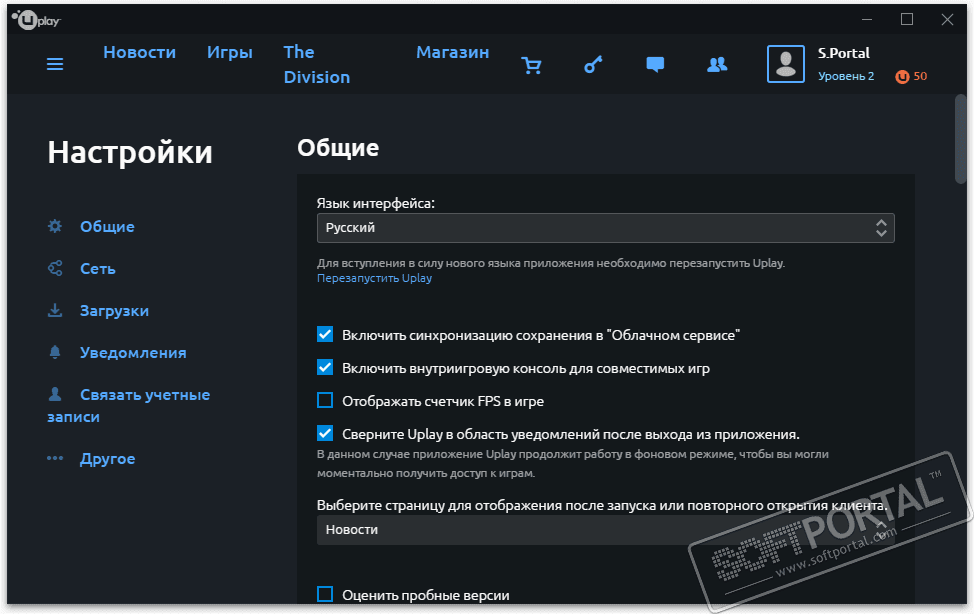Screen dimensions: 974x614
Task: Minimize the Uplay window
Action: click(x=867, y=19)
